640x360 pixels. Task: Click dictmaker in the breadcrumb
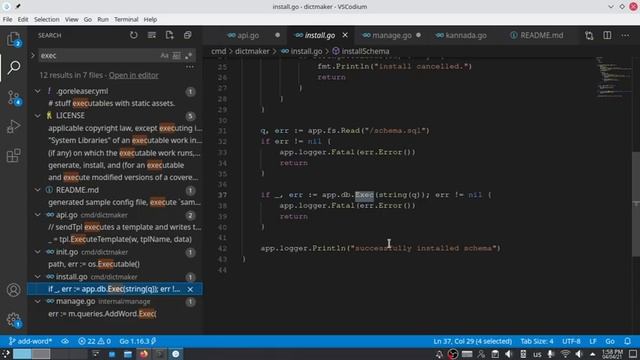point(252,51)
